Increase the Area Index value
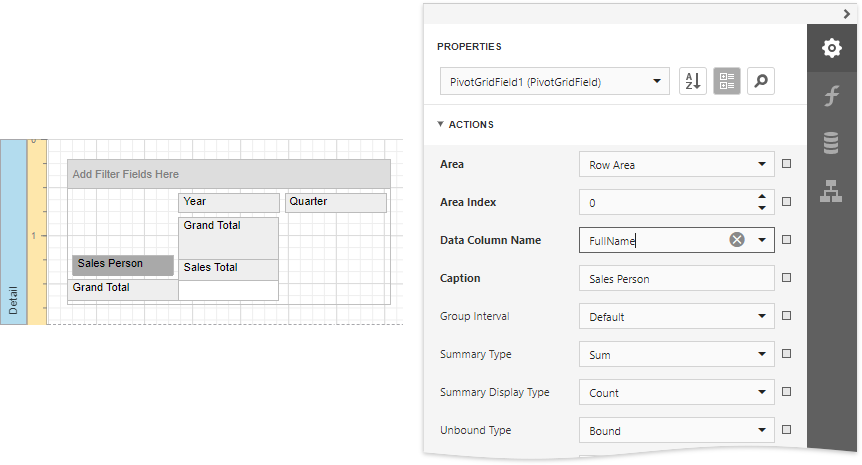 tap(762, 197)
